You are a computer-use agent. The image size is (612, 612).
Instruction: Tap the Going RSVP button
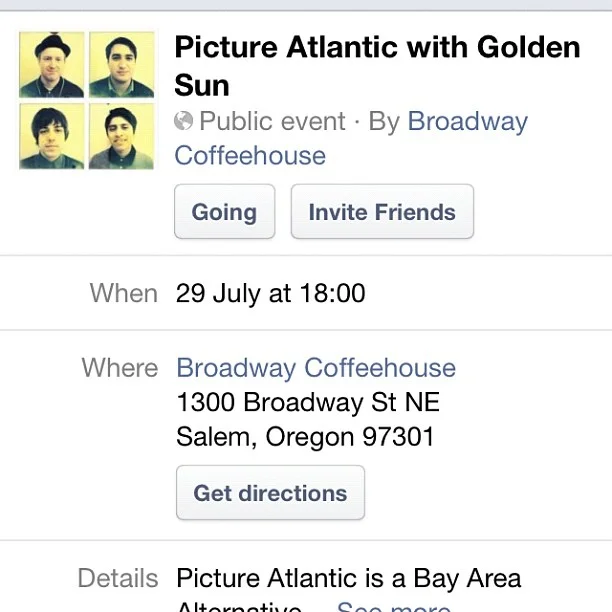pyautogui.click(x=225, y=212)
